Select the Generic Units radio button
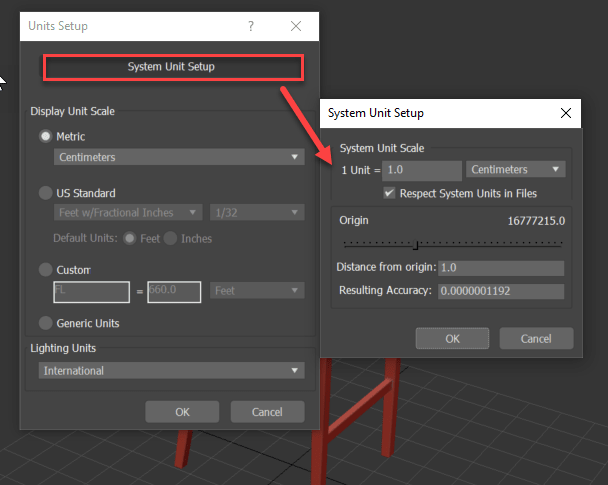608x485 pixels. (x=46, y=323)
